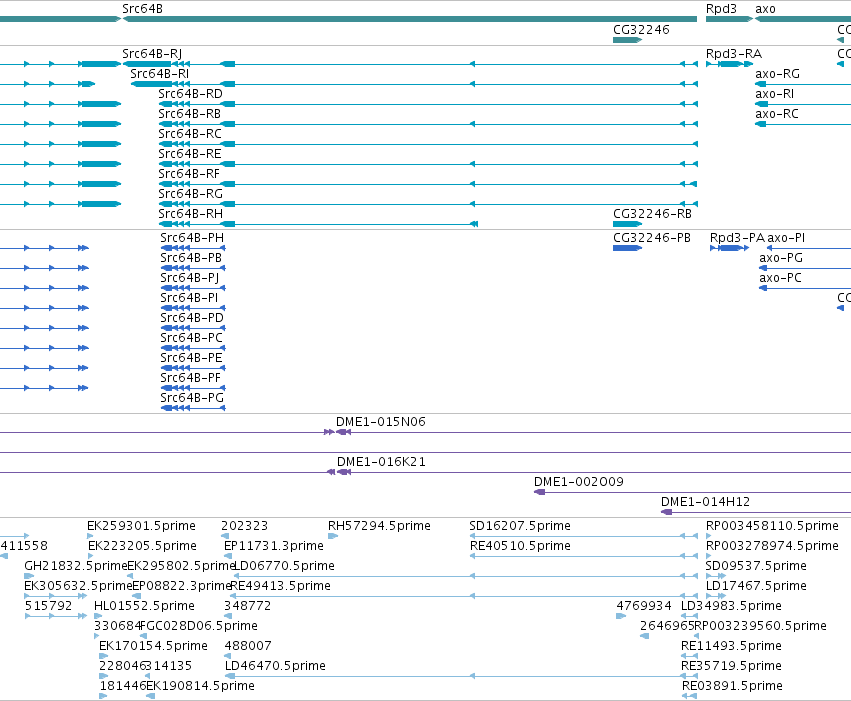Select the 202323 feature label
The width and height of the screenshot is (851, 701).
244,526
